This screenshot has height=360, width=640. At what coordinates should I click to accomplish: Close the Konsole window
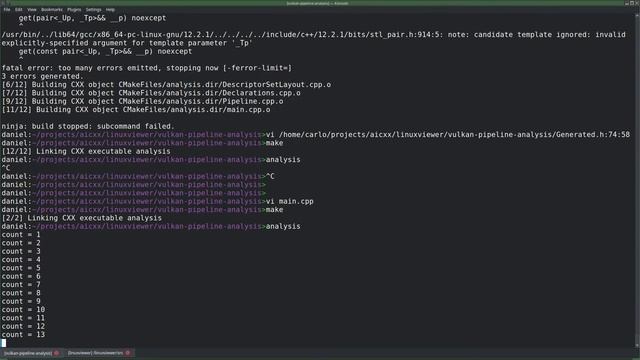[x=637, y=3]
